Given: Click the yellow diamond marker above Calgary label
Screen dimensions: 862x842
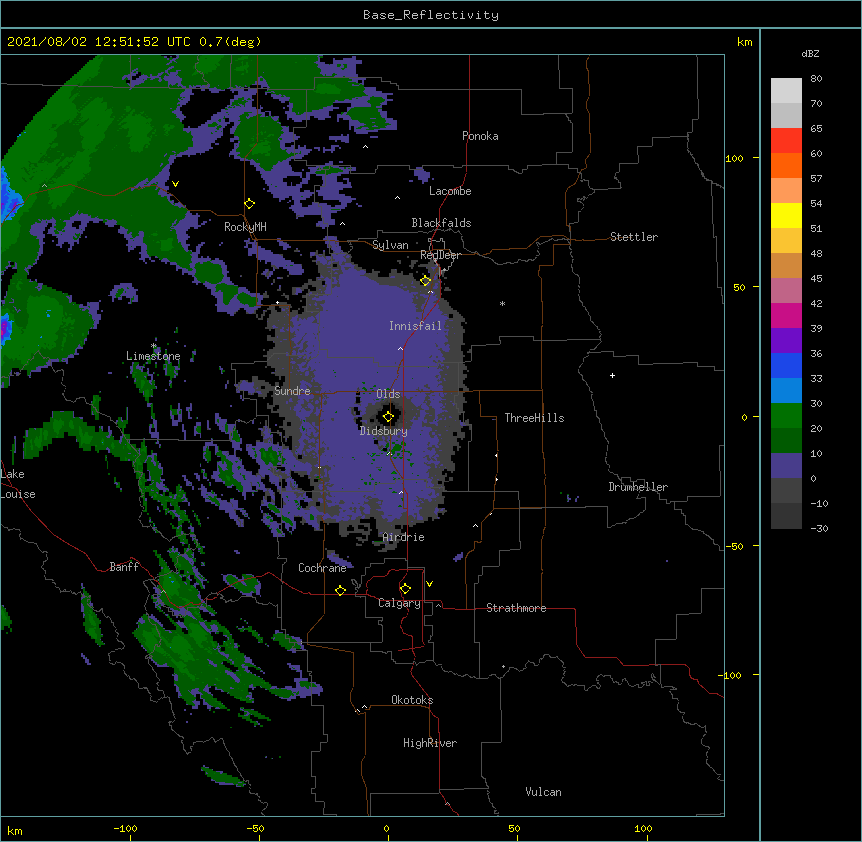Looking at the screenshot, I should coord(405,589).
